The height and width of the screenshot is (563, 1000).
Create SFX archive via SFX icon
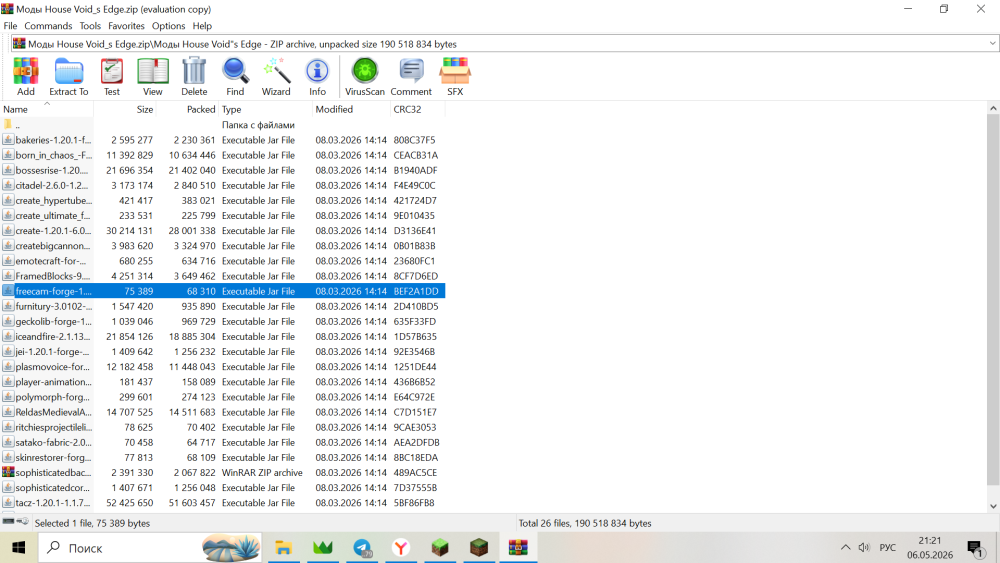(x=455, y=77)
